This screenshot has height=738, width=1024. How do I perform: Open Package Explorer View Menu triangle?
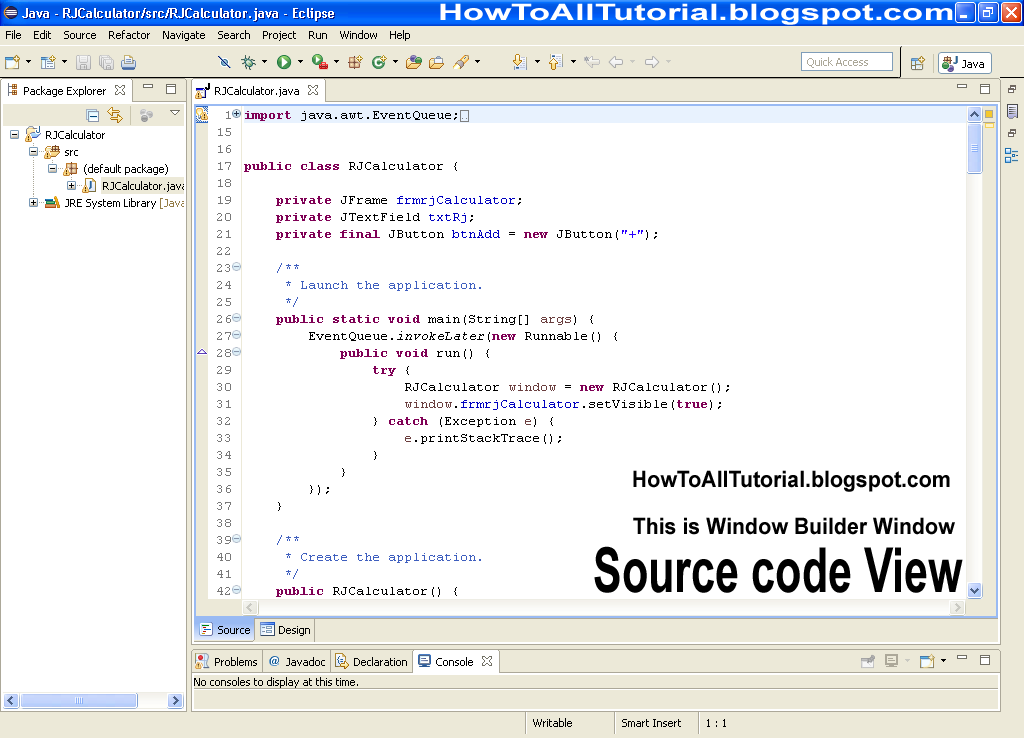coord(175,113)
